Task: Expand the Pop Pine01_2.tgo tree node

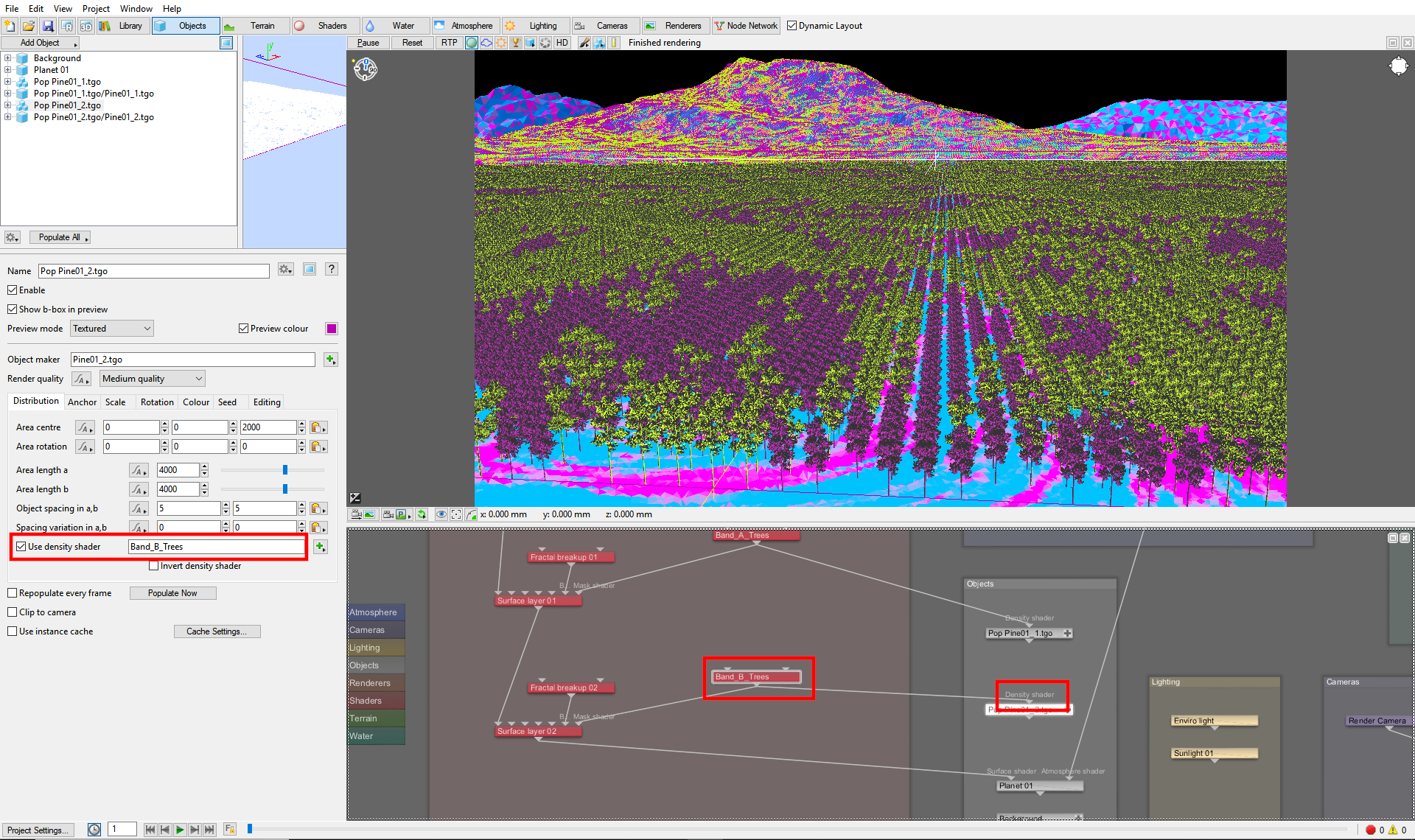Action: tap(7, 105)
